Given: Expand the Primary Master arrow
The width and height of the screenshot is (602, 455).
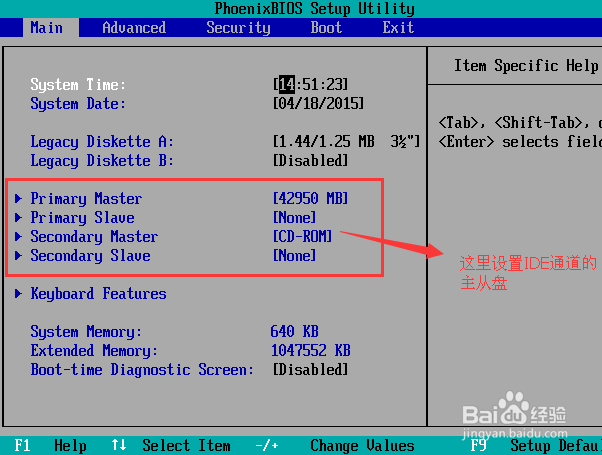Looking at the screenshot, I should tap(18, 199).
